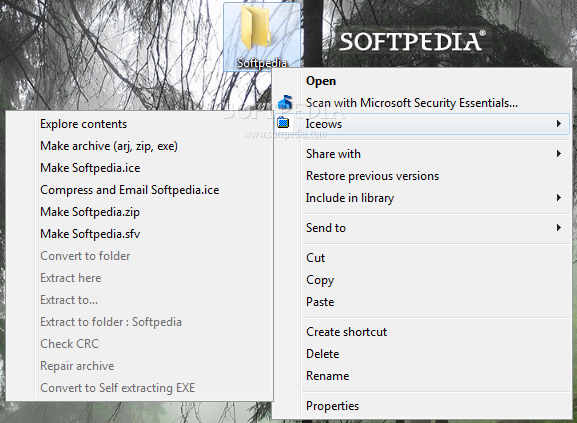Click the Iceows archive icon in menu
Image resolution: width=577 pixels, height=423 pixels.
(x=283, y=122)
